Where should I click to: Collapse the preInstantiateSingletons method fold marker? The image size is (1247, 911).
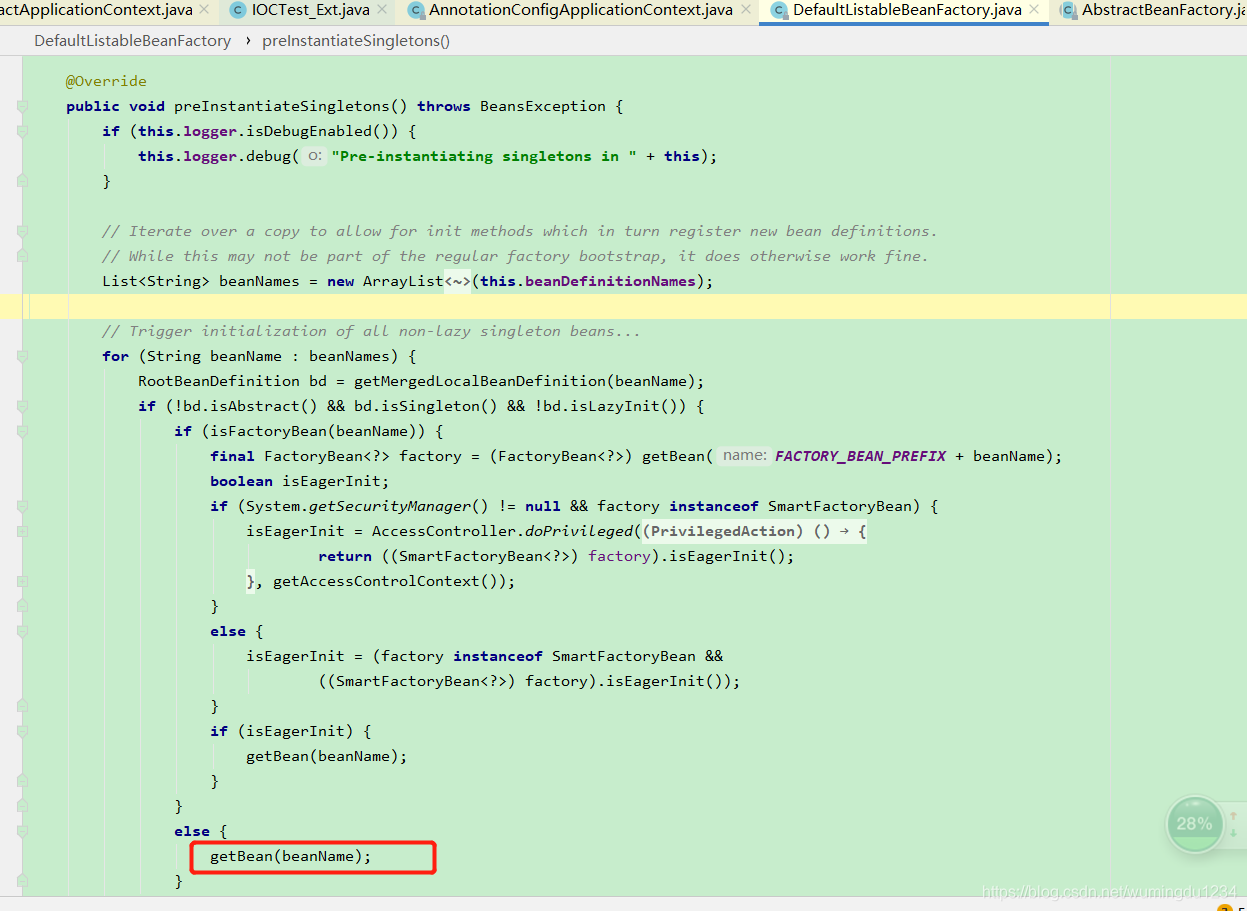[22, 106]
